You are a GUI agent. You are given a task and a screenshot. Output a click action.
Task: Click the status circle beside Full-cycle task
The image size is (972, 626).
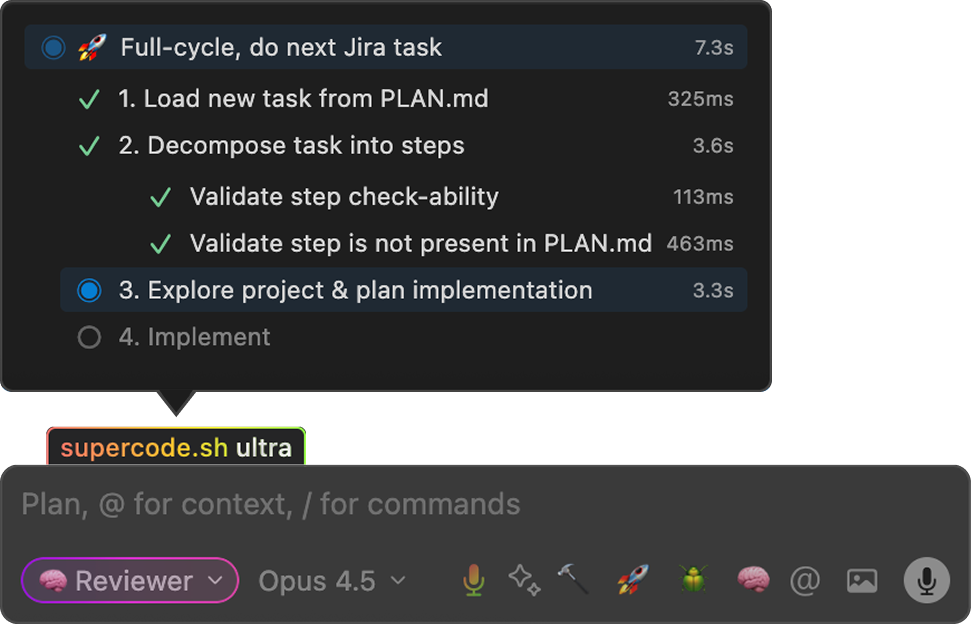pyautogui.click(x=53, y=47)
